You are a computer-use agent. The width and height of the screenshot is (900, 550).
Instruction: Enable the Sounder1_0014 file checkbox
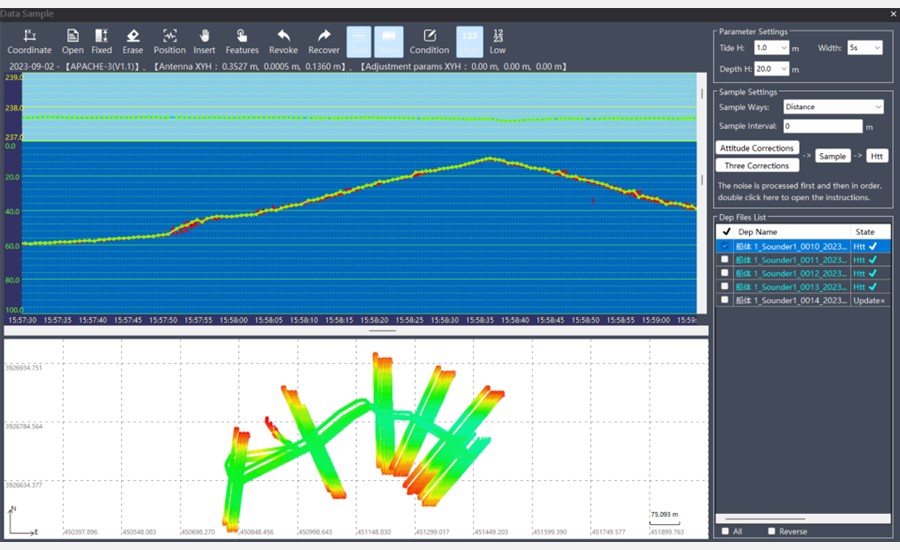point(725,300)
